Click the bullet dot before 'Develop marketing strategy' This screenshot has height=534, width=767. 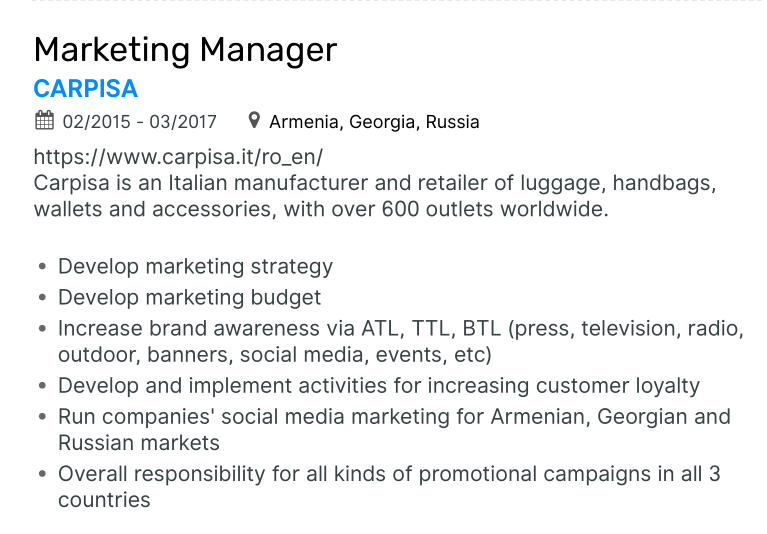pos(41,268)
